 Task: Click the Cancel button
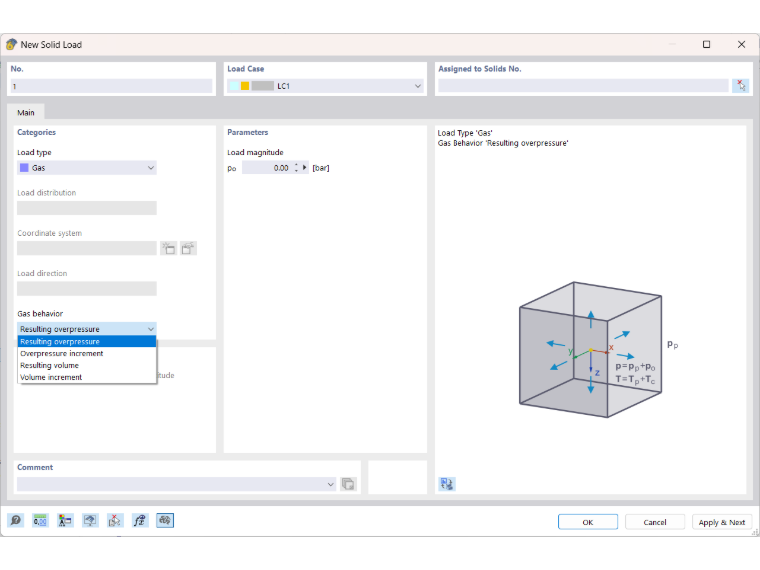point(655,522)
